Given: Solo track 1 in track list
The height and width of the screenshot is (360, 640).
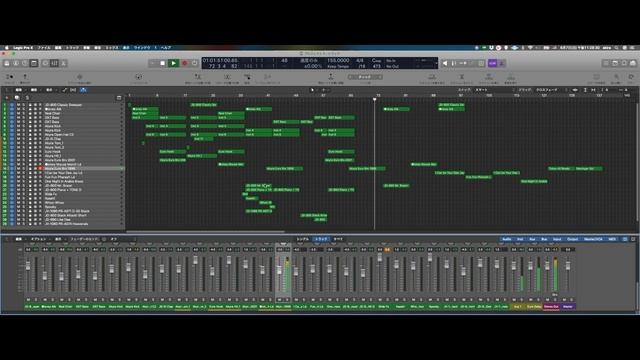Looking at the screenshot, I should point(23,105).
